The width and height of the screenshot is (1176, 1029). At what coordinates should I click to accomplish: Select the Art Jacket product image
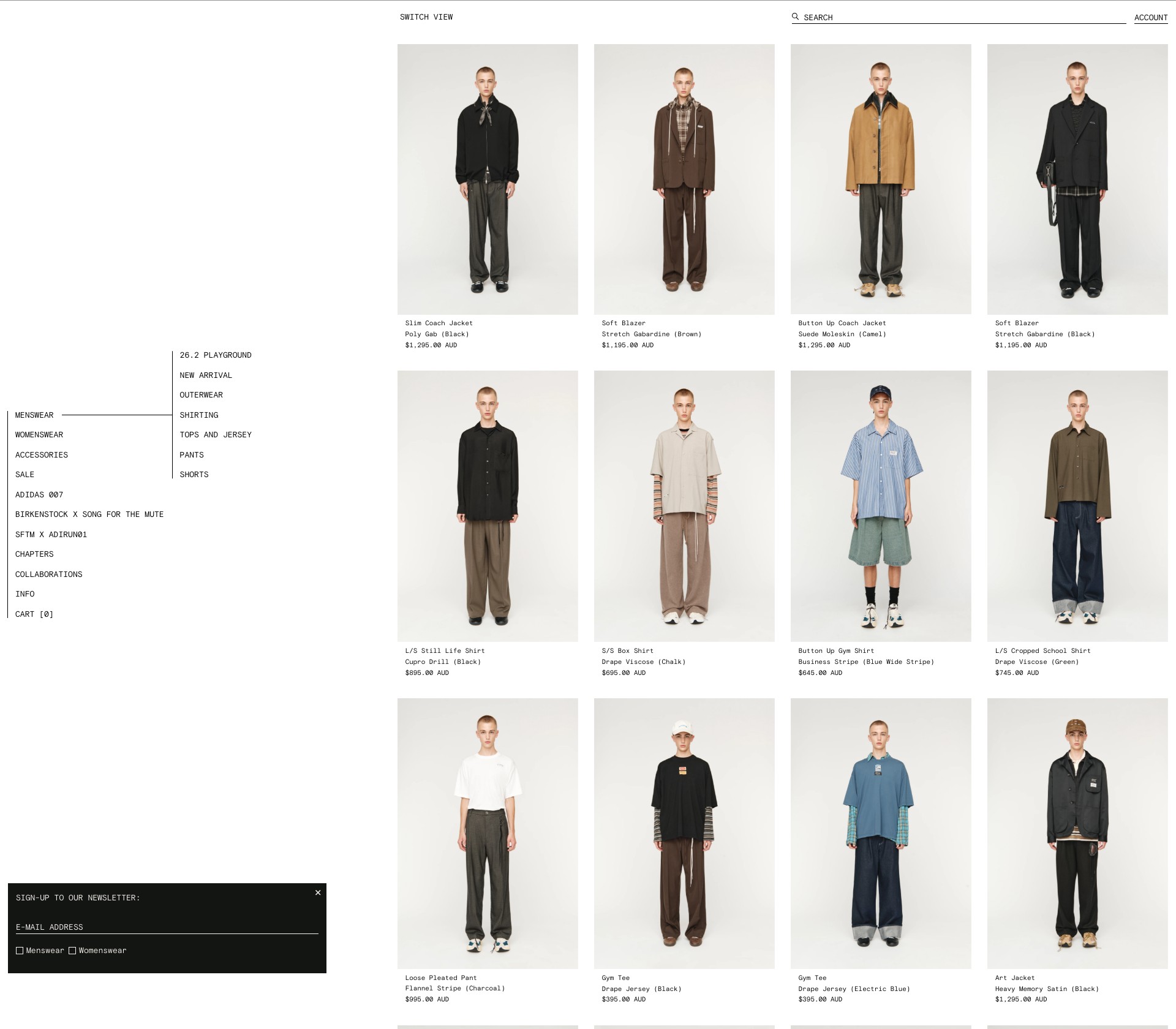click(1077, 834)
